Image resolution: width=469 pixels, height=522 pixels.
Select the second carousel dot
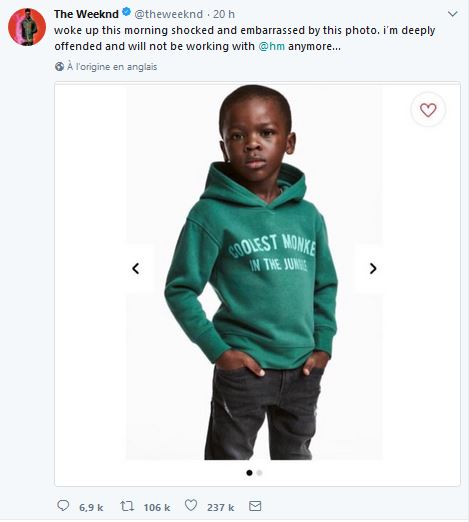[260, 473]
